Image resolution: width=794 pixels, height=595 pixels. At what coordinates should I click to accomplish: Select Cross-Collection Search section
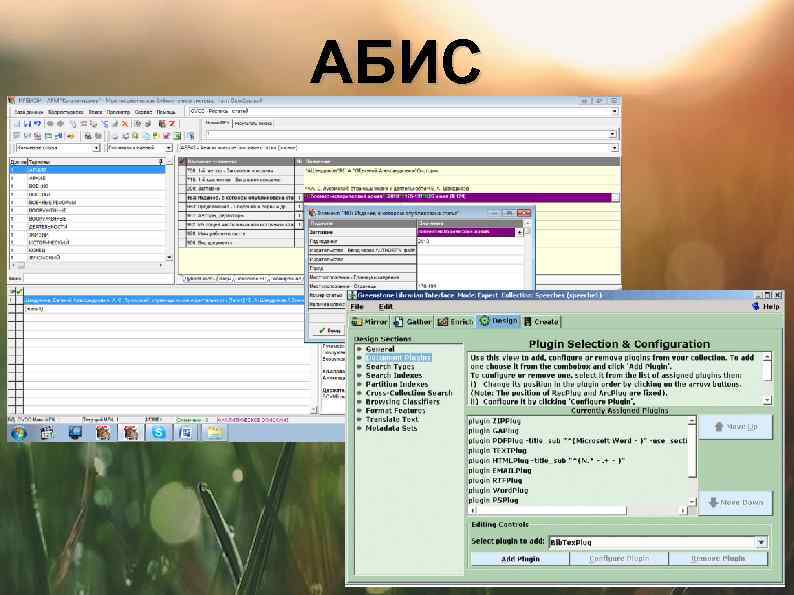tap(409, 393)
